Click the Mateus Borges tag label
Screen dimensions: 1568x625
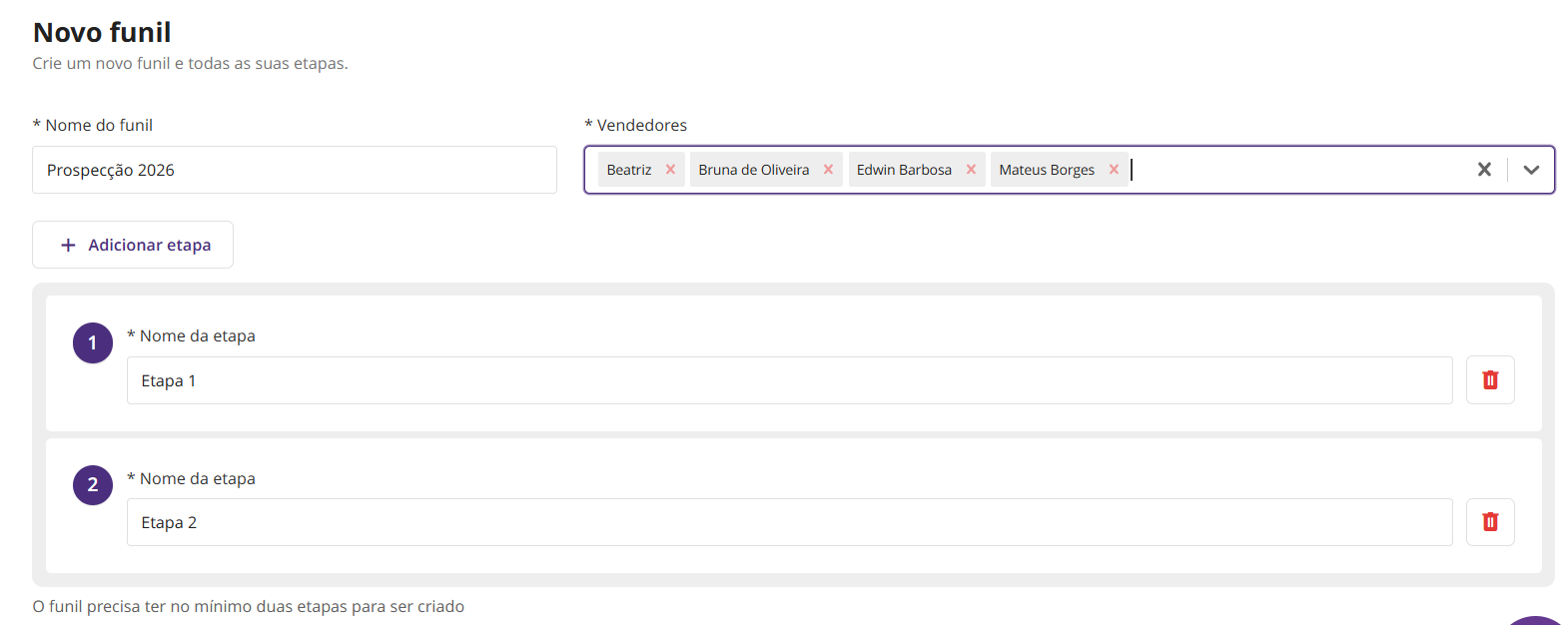click(1047, 170)
